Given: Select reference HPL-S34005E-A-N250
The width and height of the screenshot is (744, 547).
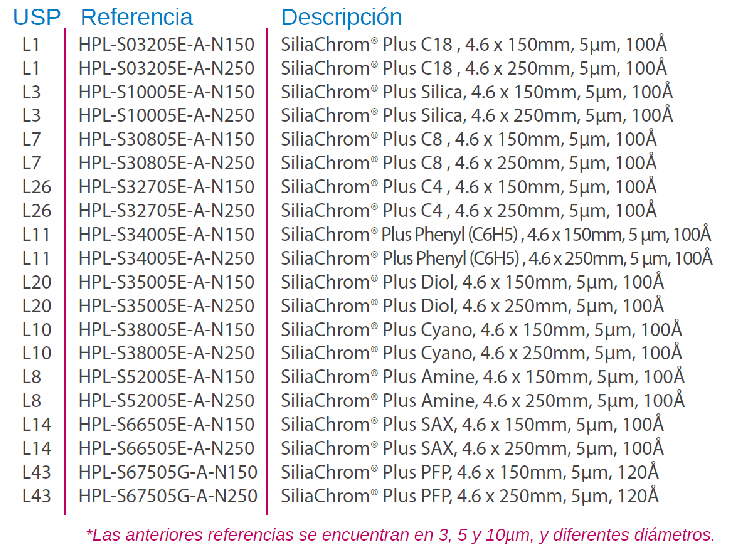Looking at the screenshot, I should click(167, 259).
